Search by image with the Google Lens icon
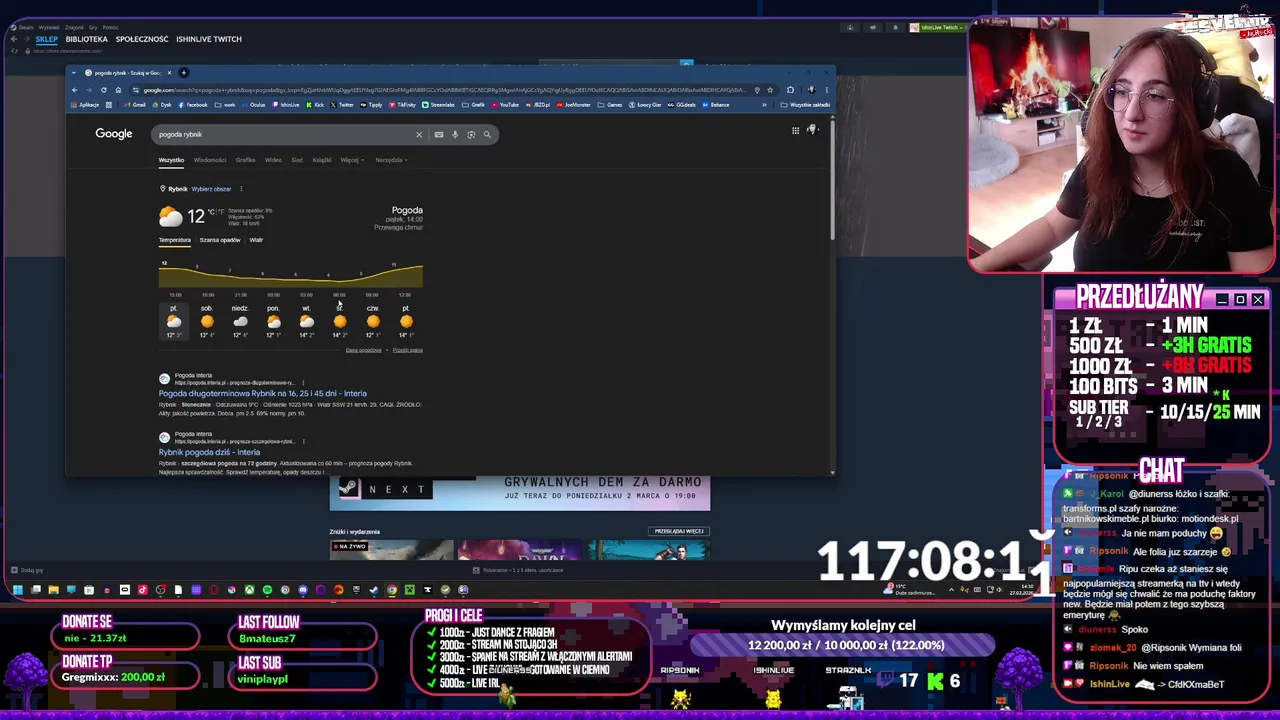 tap(471, 134)
